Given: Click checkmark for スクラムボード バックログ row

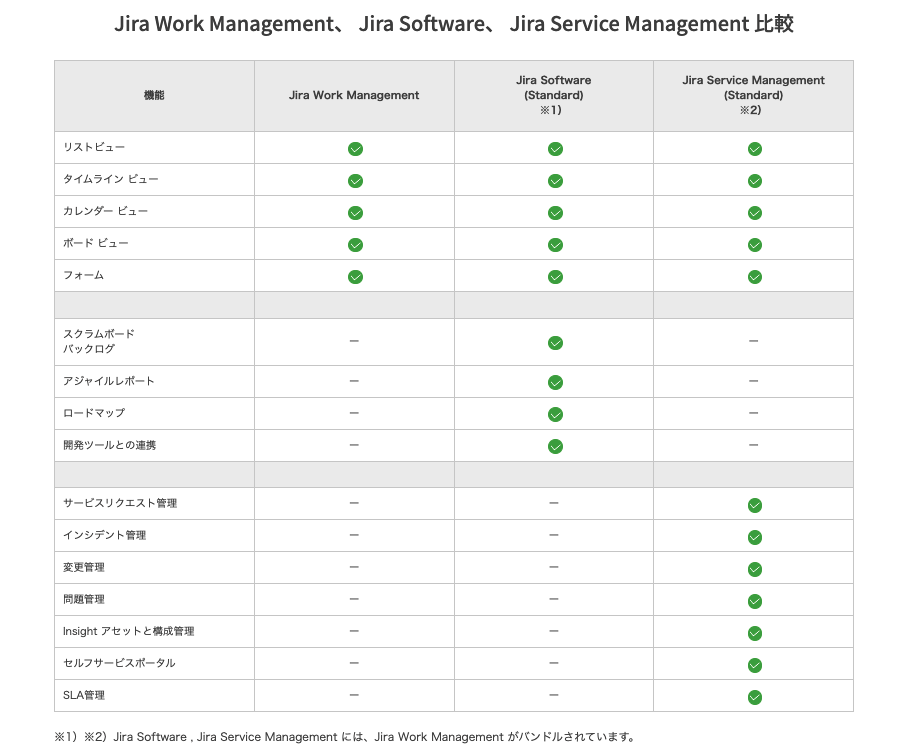Looking at the screenshot, I should 555,342.
